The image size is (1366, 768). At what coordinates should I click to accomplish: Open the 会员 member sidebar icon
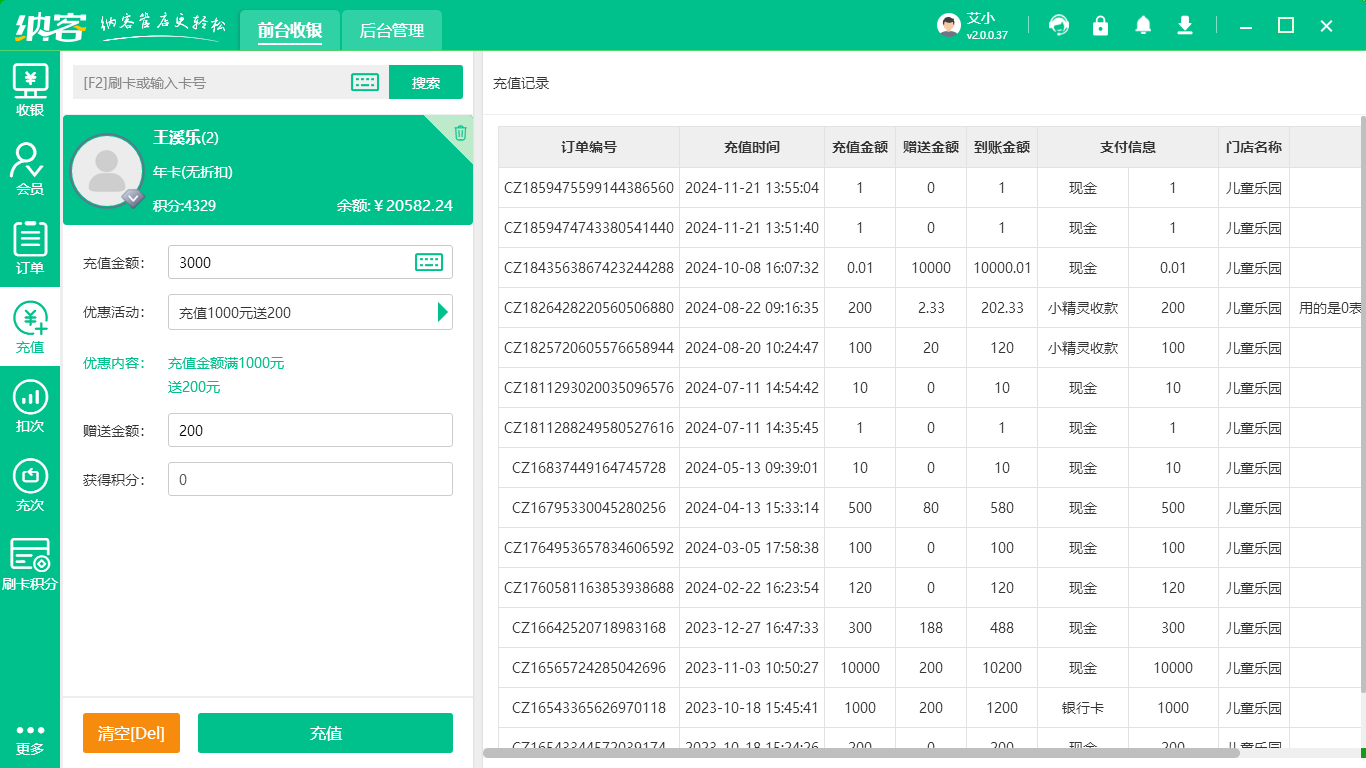point(30,168)
